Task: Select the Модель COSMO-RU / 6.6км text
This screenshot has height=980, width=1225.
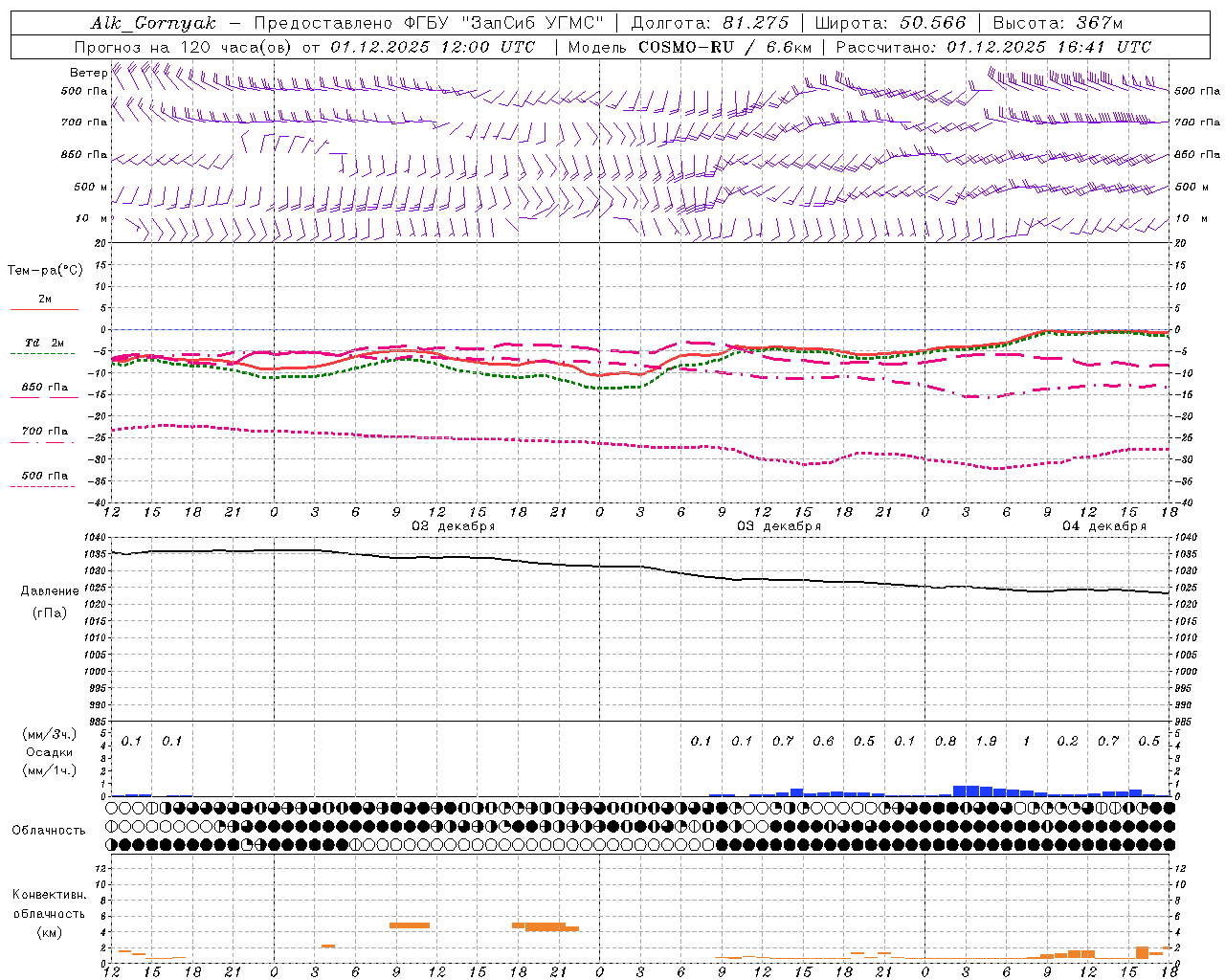Action: click(690, 47)
